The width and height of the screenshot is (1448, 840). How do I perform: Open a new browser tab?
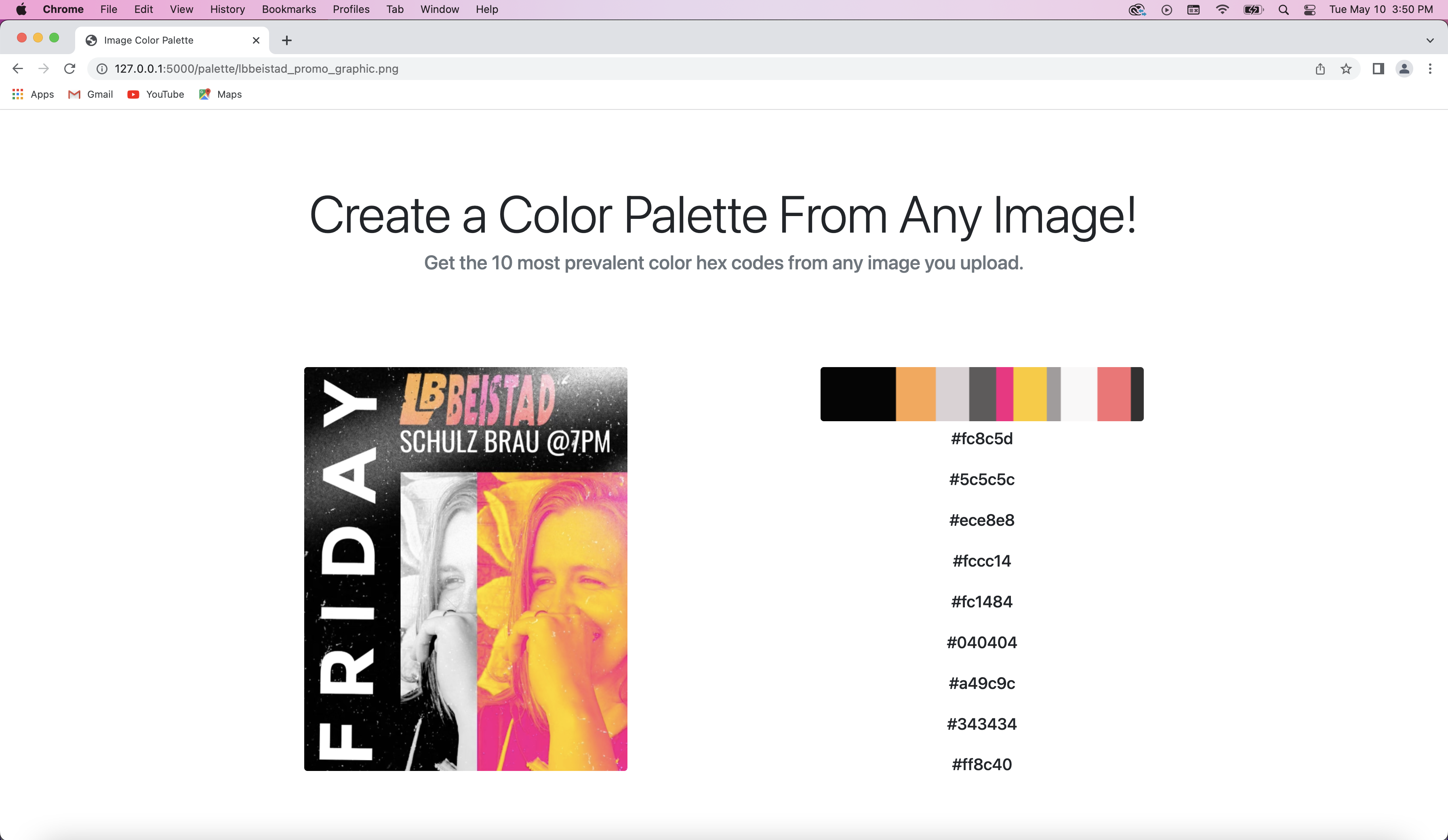(287, 40)
